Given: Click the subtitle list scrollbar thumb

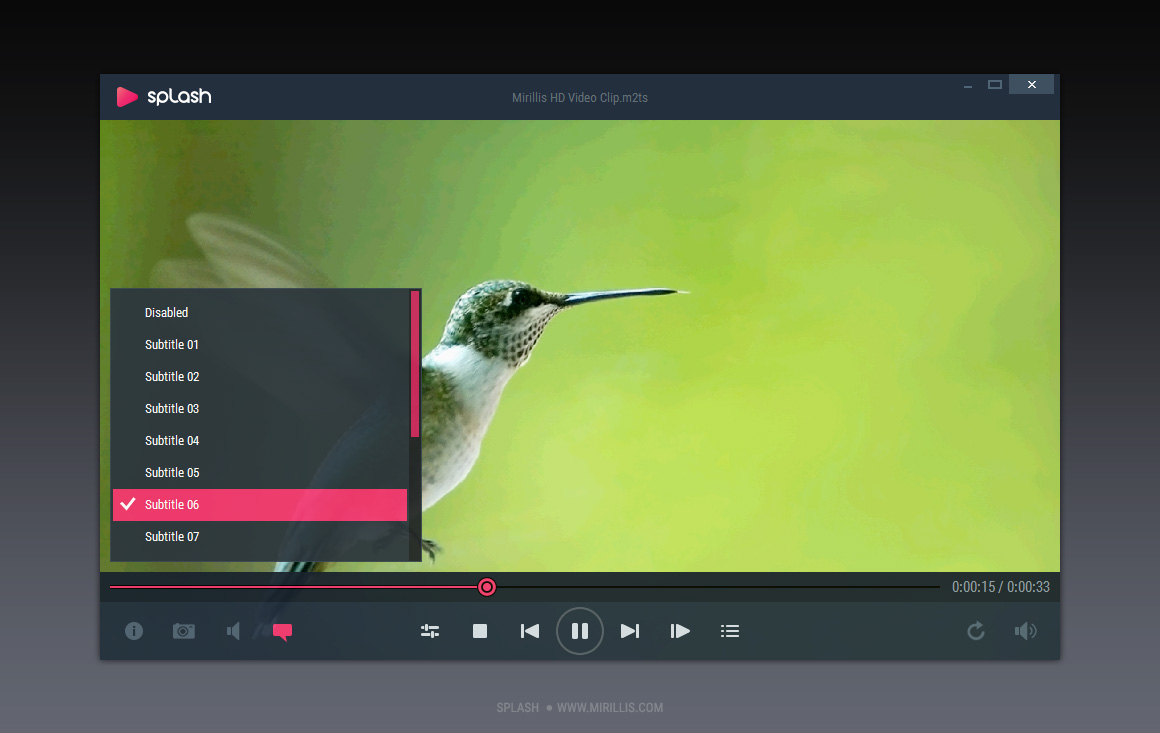Looking at the screenshot, I should point(415,364).
